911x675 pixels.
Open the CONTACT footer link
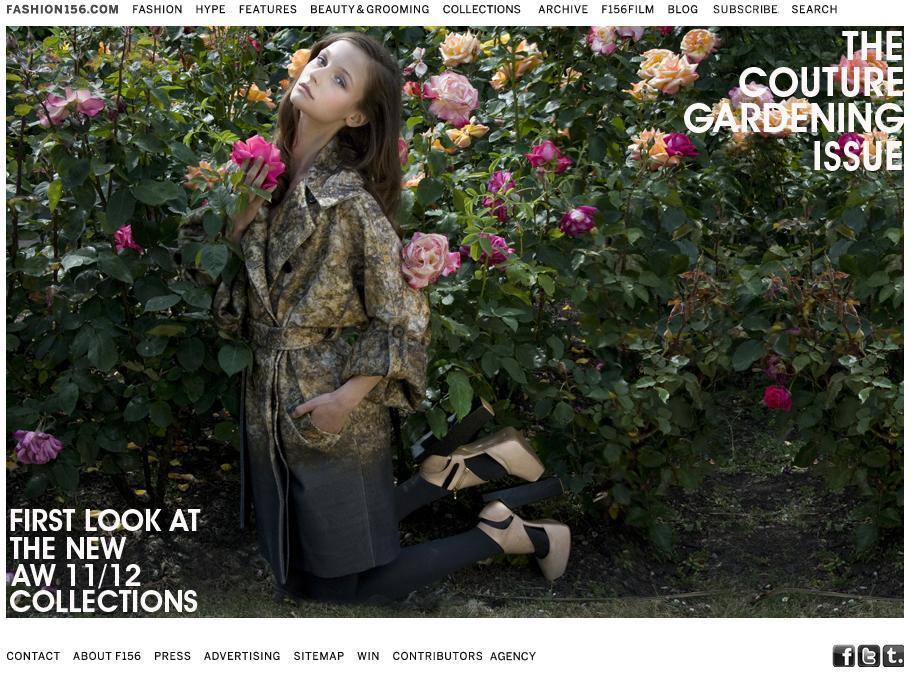pyautogui.click(x=33, y=656)
